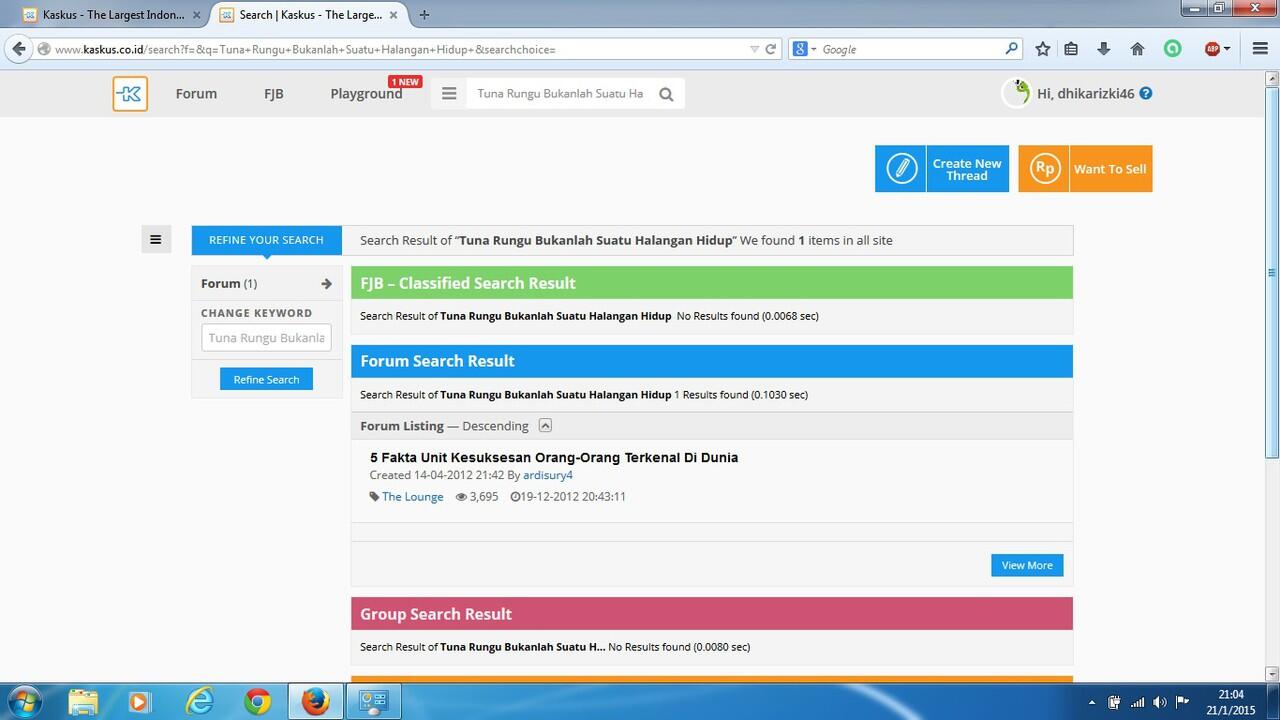The image size is (1280, 720).
Task: Open thread 5 Fakta Unit Kesuksesan
Action: pyautogui.click(x=554, y=457)
